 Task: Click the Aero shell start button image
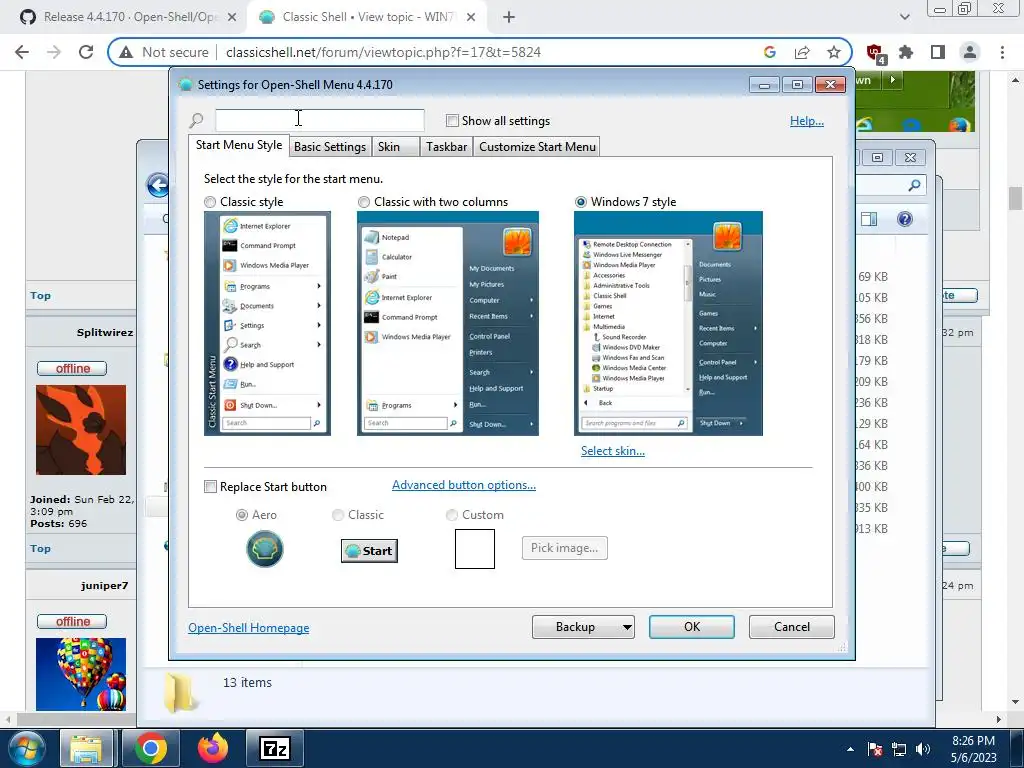264,549
